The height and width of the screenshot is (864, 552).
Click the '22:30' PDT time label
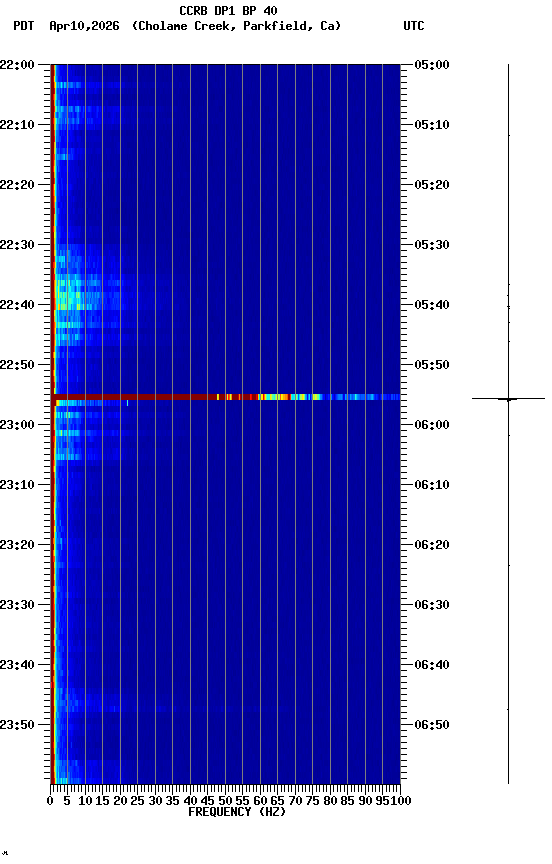point(17,245)
